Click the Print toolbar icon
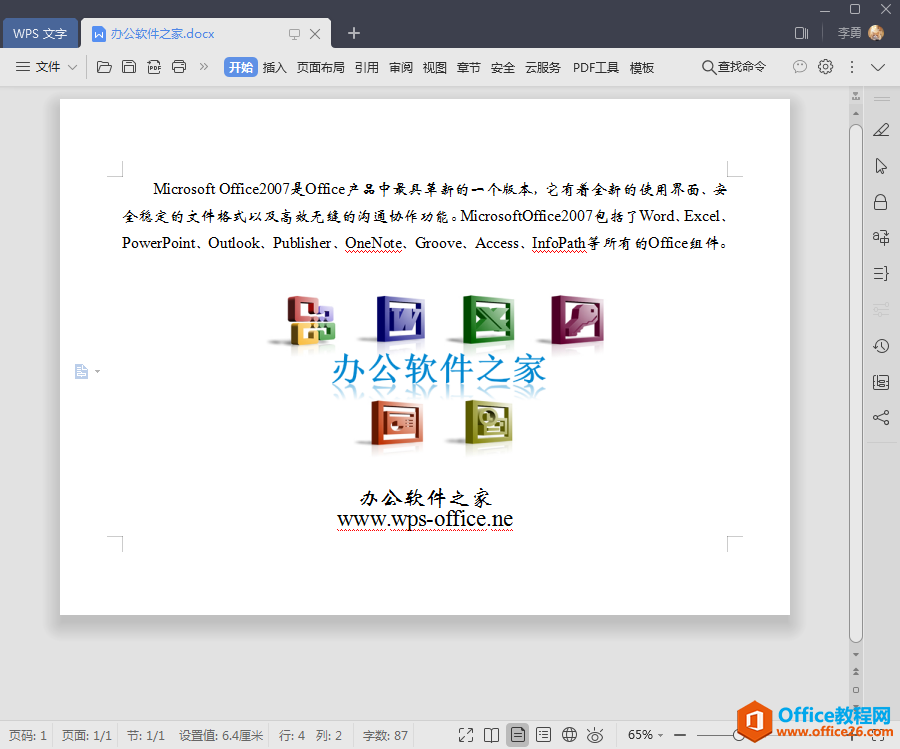Image resolution: width=900 pixels, height=749 pixels. [179, 67]
